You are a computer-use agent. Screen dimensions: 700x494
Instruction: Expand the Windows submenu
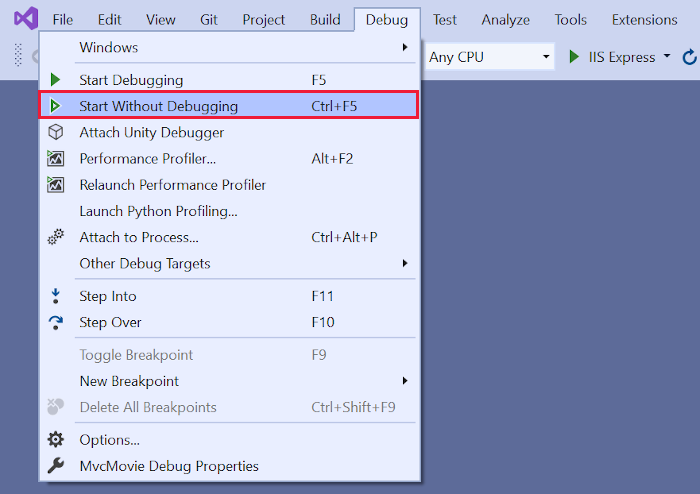pos(405,47)
